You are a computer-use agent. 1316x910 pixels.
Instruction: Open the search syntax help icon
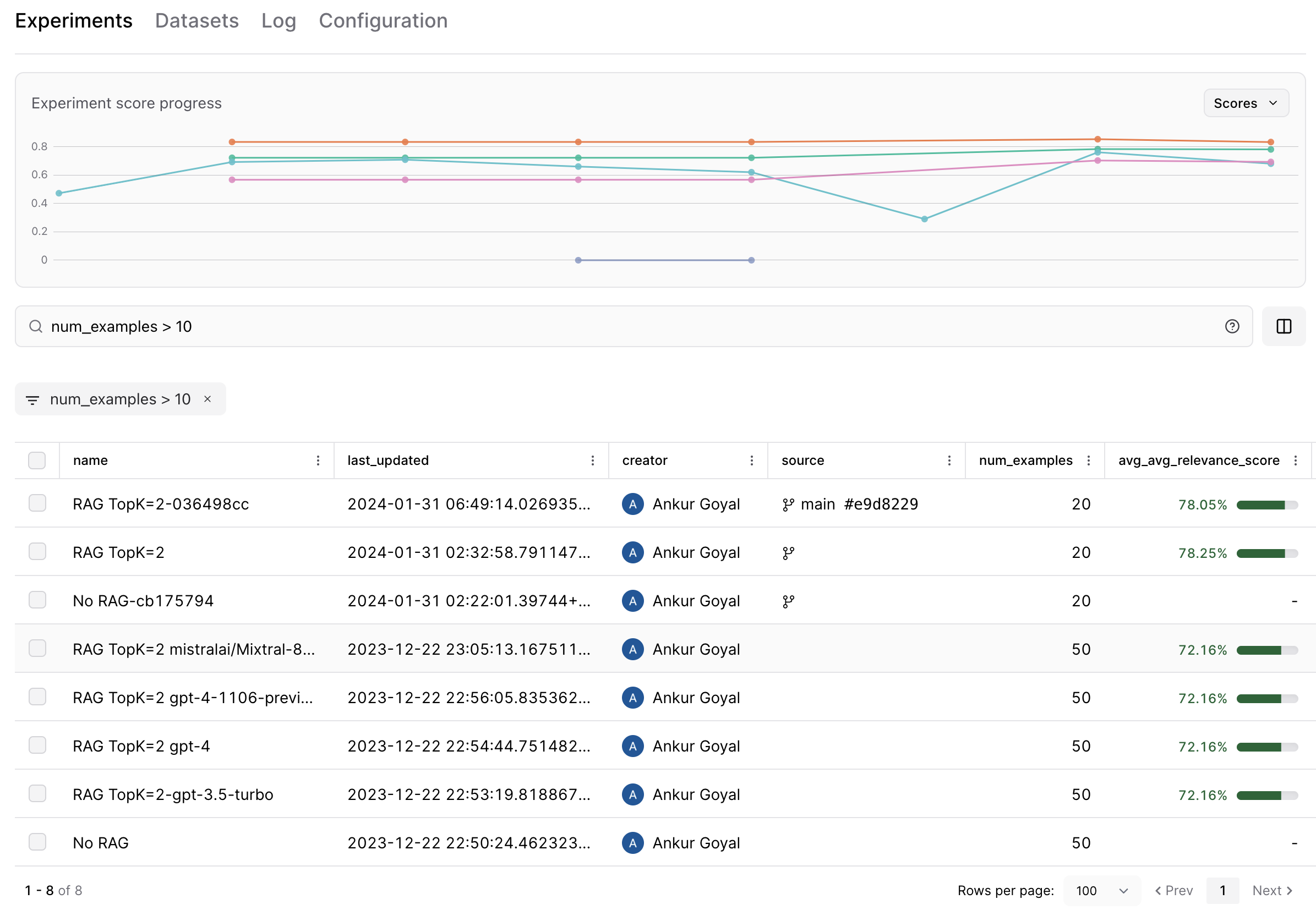1233,326
